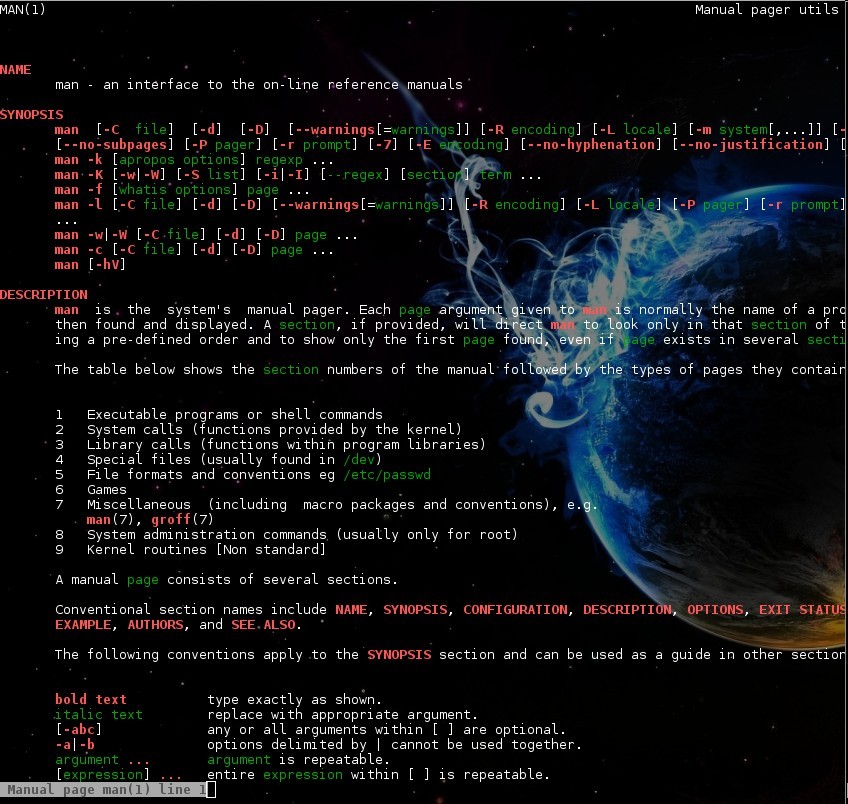
Task: Click the '--regex' option text
Action: pos(355,175)
